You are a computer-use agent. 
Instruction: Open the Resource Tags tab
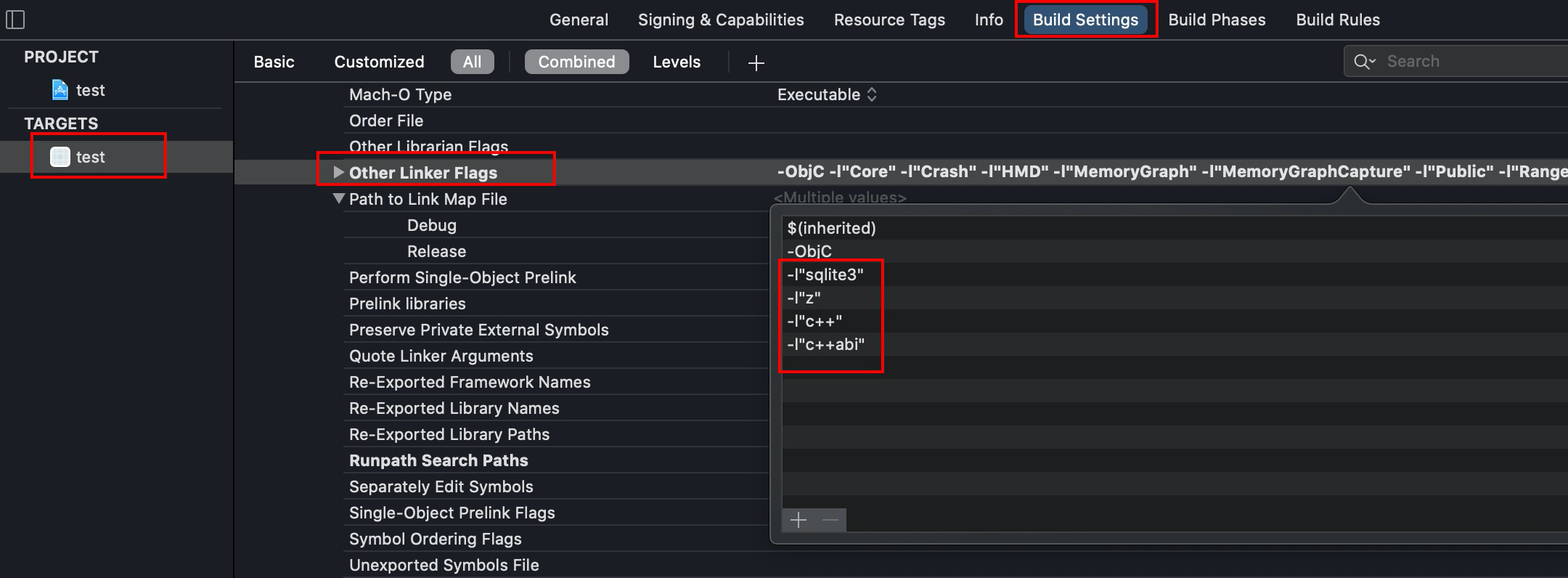tap(889, 20)
